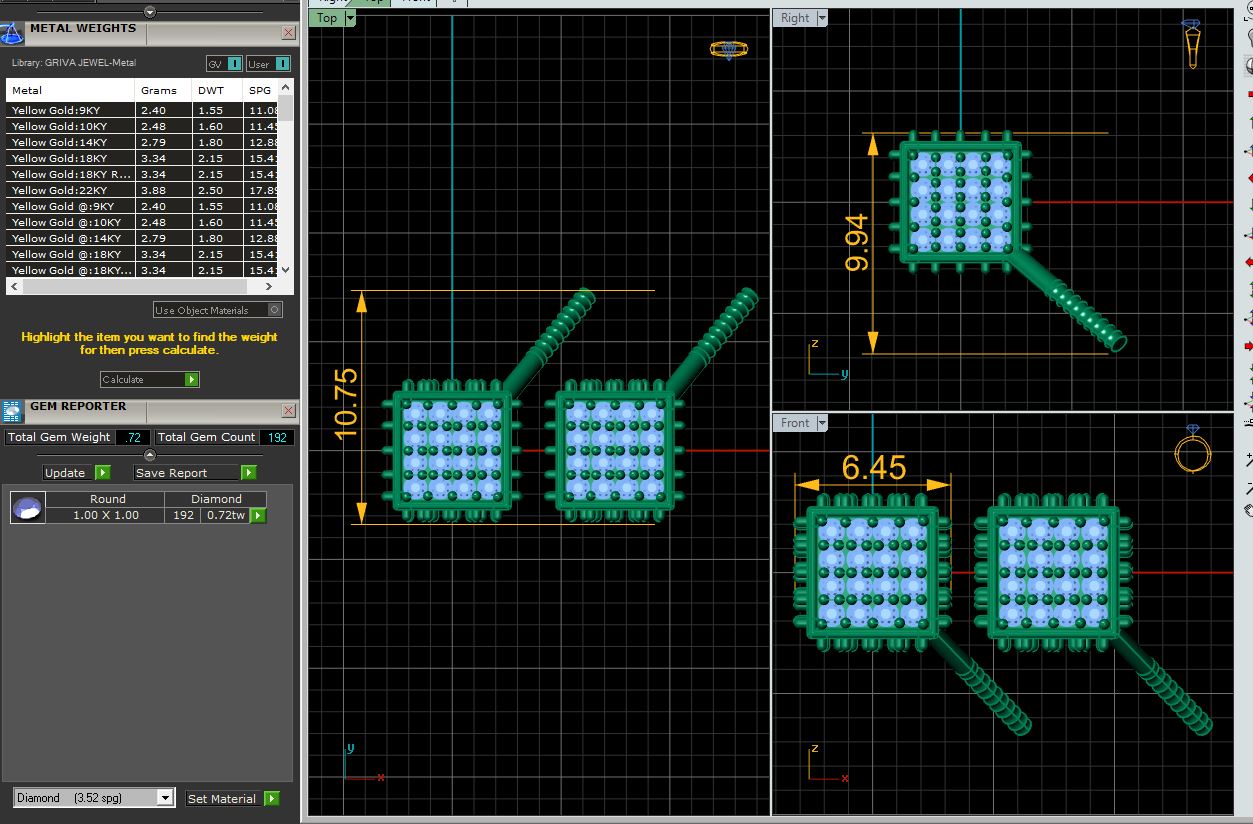Click the Total Gem Count value field
The height and width of the screenshot is (824, 1253).
pos(277,437)
